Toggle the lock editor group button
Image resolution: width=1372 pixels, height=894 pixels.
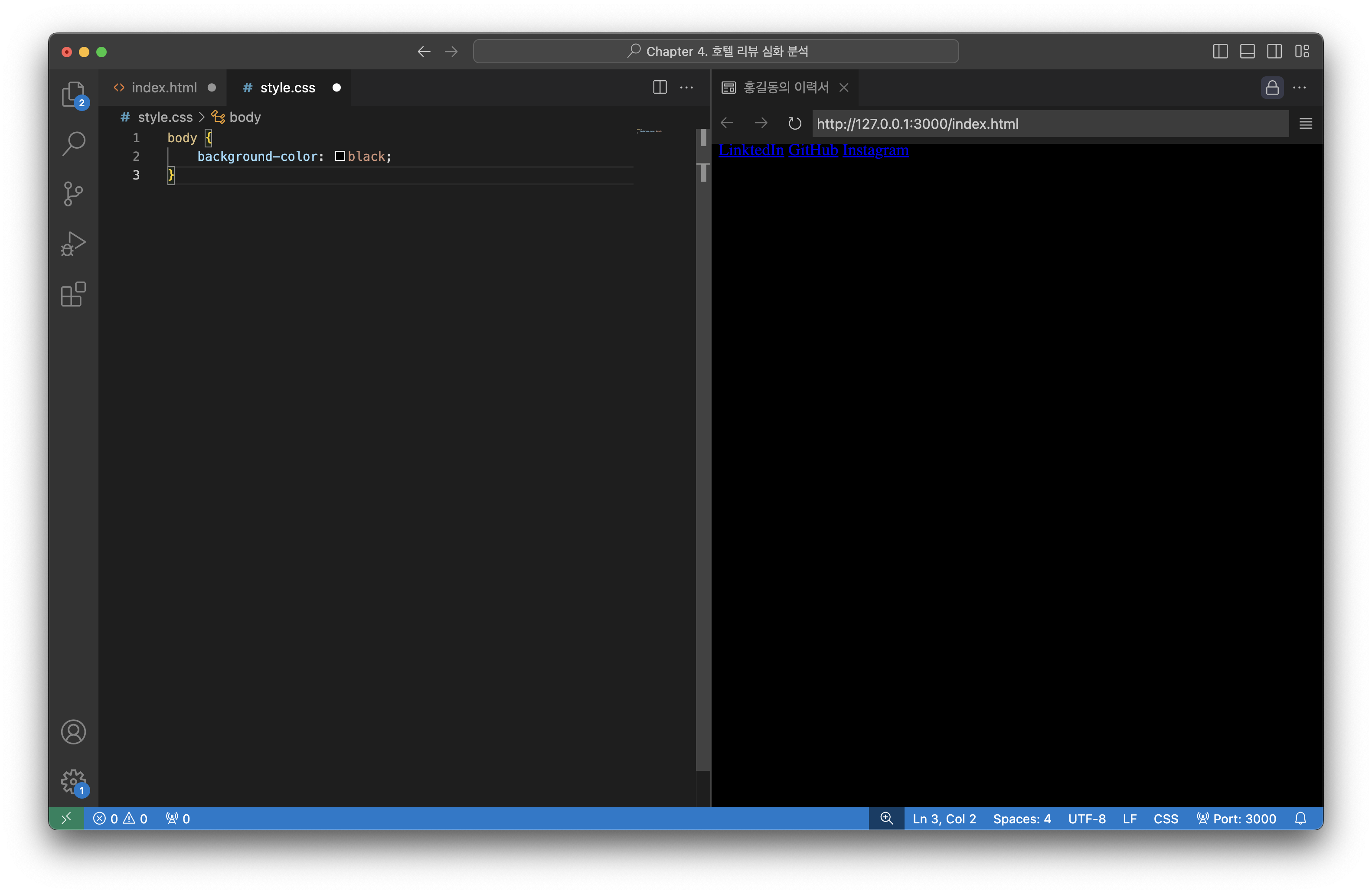(x=1272, y=88)
